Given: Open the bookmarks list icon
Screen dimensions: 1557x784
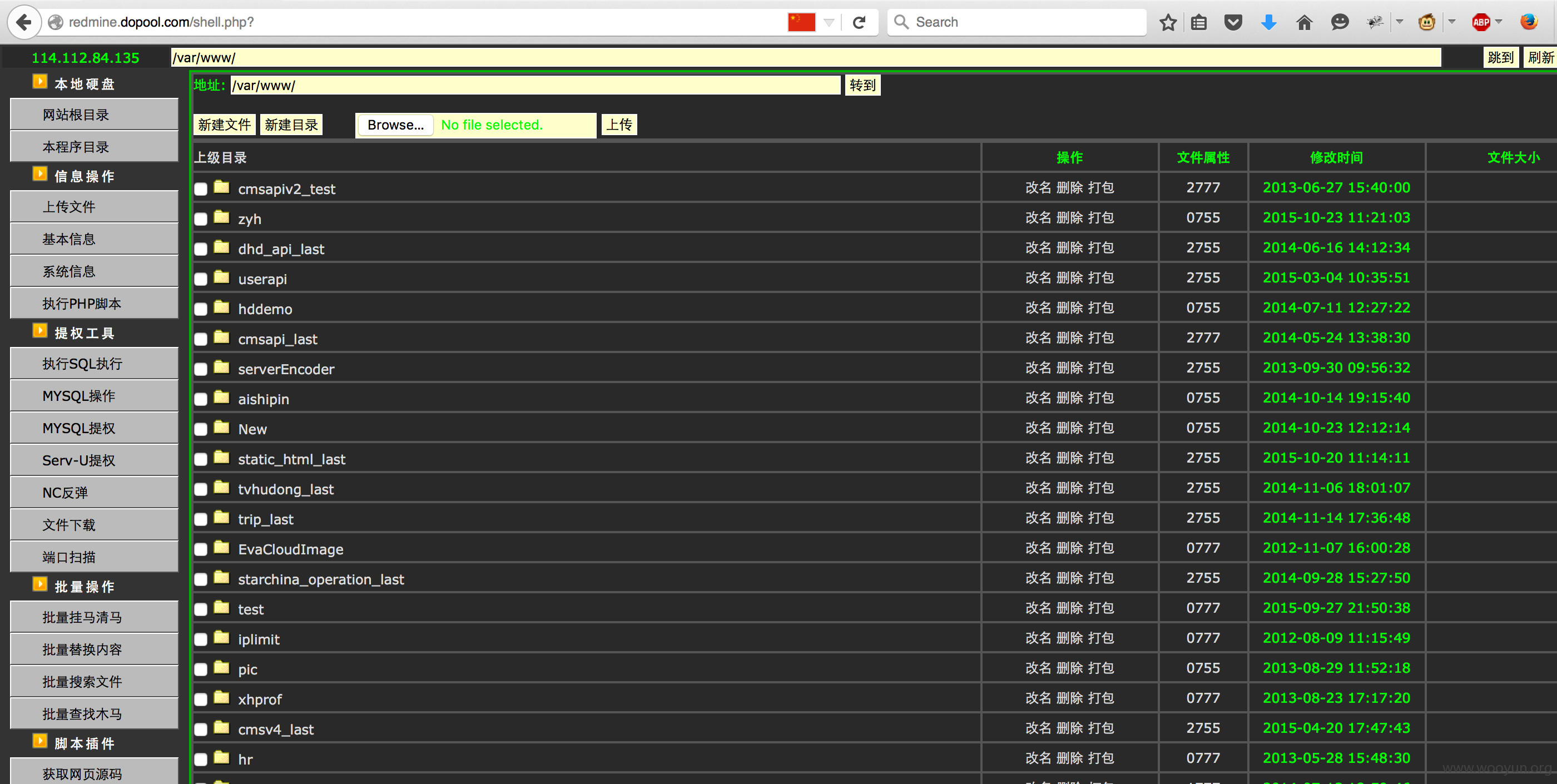Looking at the screenshot, I should point(1199,22).
